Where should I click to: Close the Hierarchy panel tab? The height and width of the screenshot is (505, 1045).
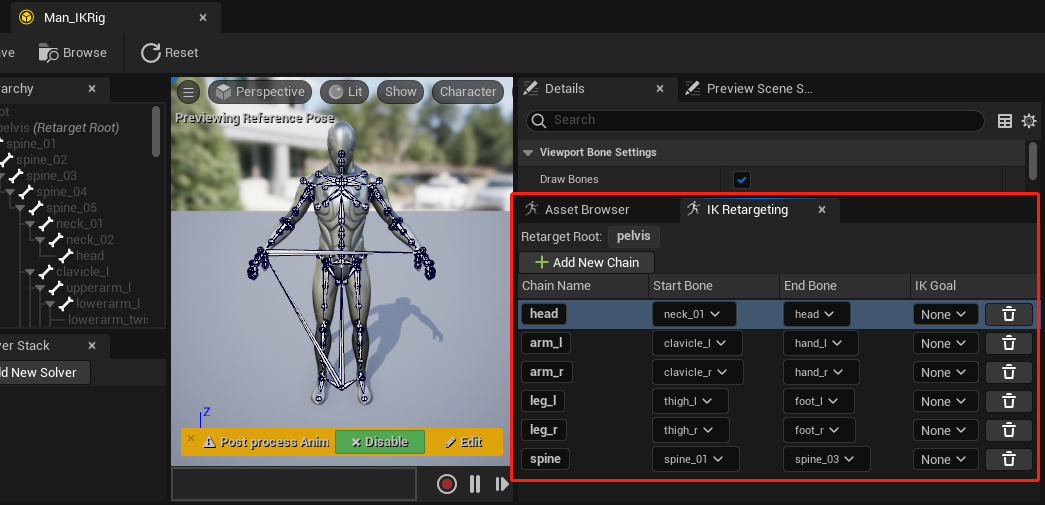(x=92, y=88)
